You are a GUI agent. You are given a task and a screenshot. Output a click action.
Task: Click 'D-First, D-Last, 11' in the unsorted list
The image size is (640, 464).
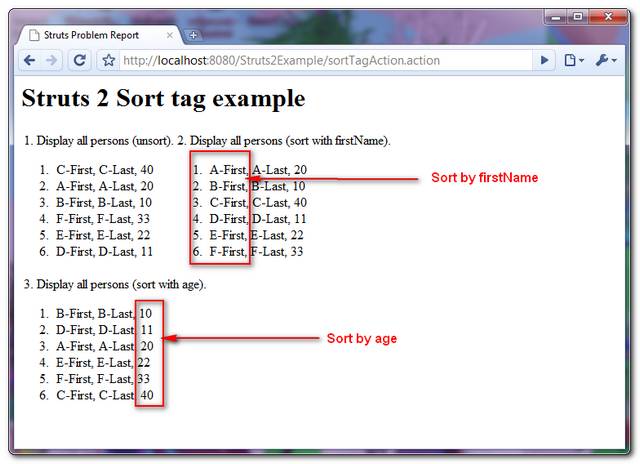[x=104, y=251]
